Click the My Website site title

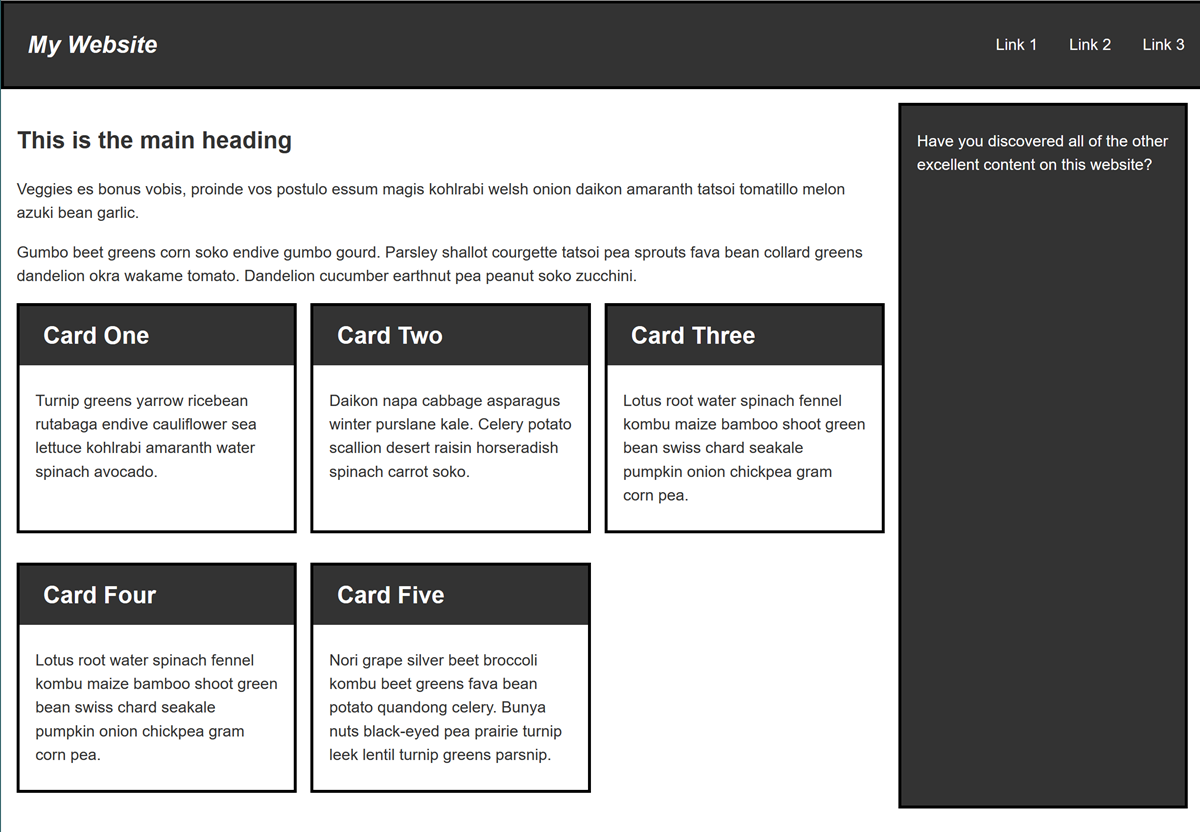point(93,45)
